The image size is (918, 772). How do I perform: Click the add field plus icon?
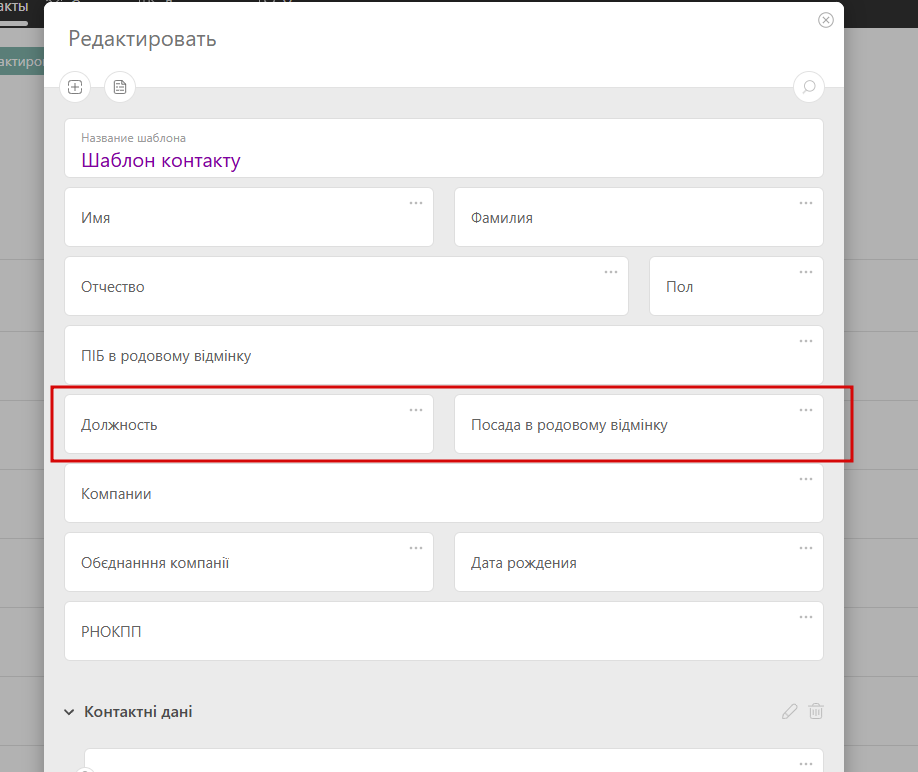[76, 87]
